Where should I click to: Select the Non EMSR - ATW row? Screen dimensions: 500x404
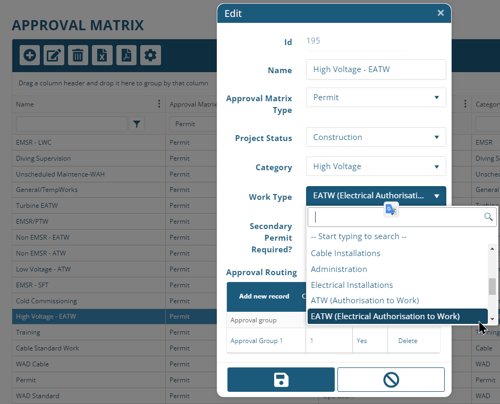[x=114, y=253]
